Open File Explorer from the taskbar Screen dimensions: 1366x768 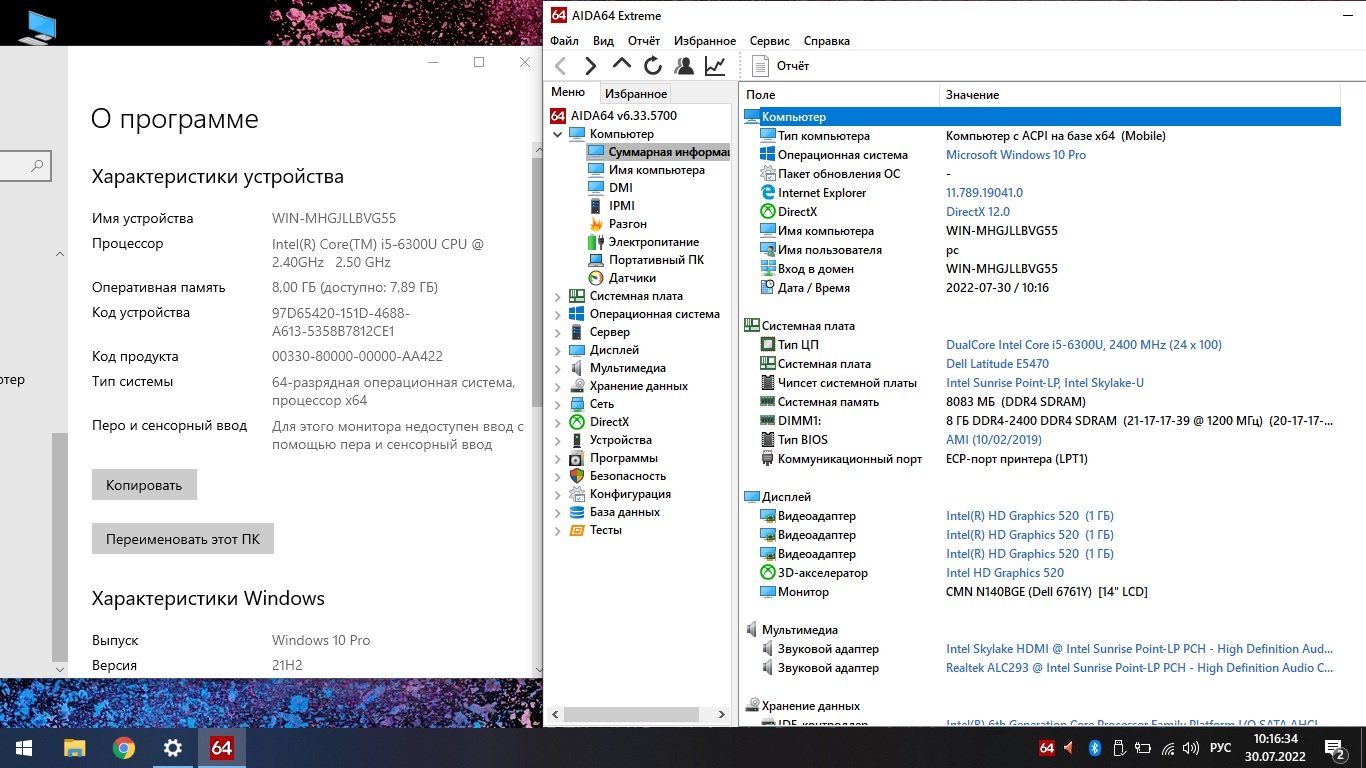point(75,748)
